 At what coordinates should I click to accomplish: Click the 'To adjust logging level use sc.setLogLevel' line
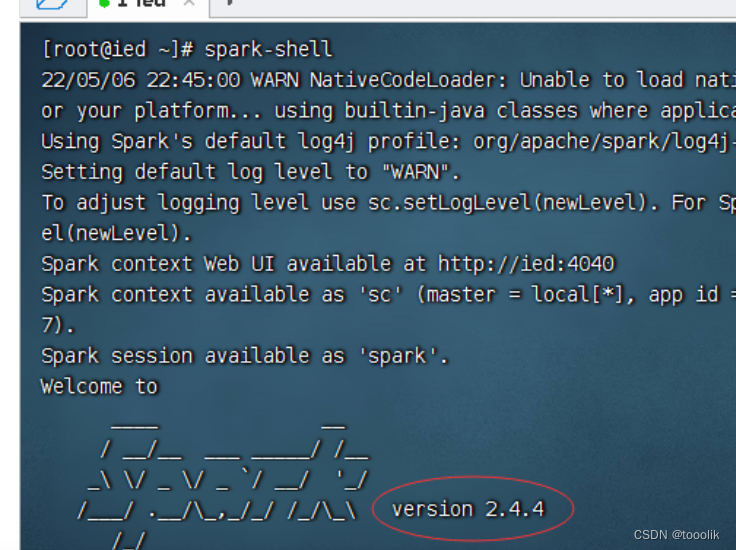[389, 203]
